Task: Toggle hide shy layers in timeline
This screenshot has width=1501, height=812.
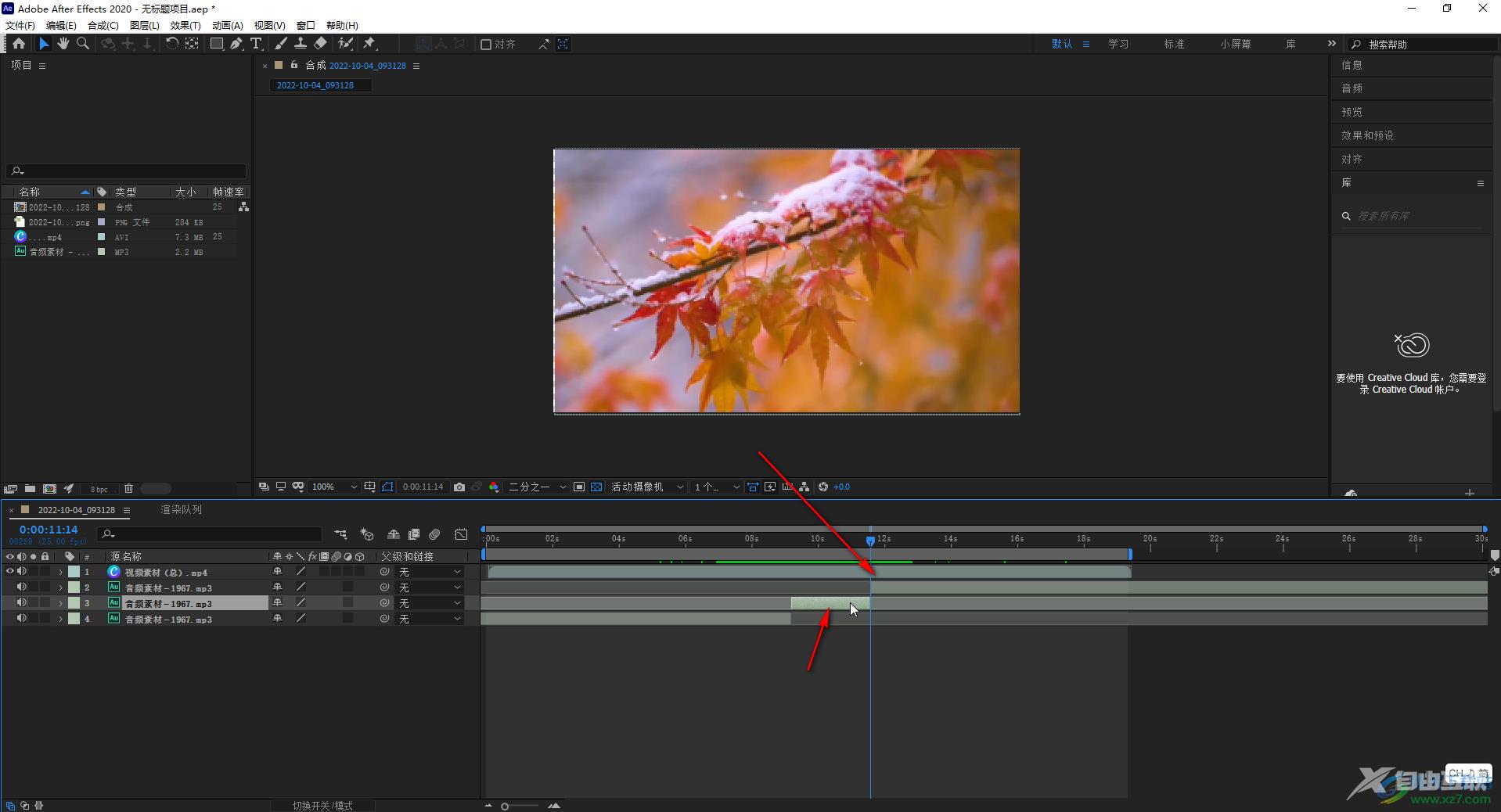Action: click(x=394, y=534)
